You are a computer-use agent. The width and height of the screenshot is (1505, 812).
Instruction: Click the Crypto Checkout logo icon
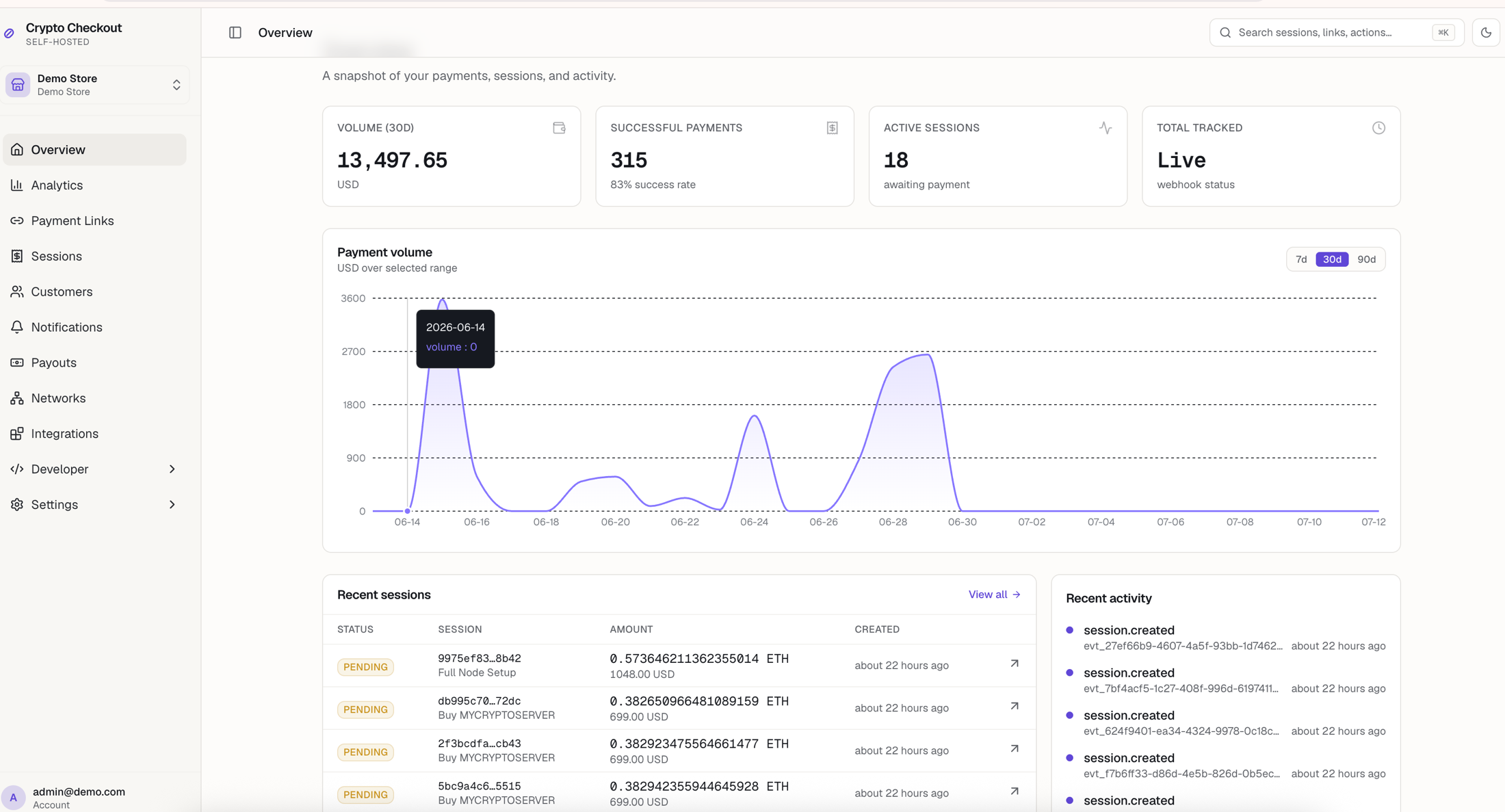tap(10, 33)
